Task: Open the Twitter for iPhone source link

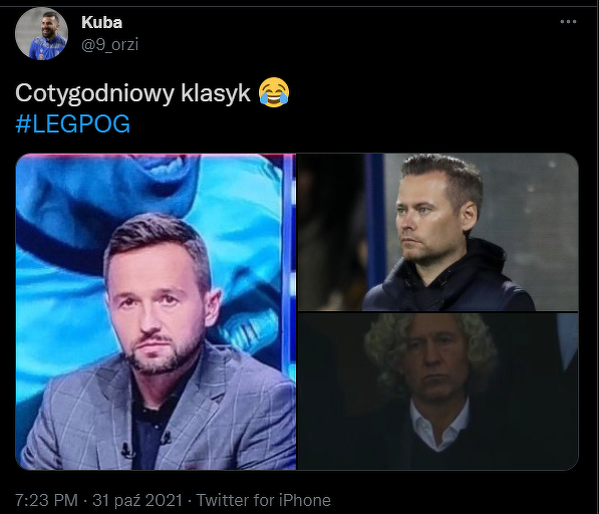Action: point(264,500)
